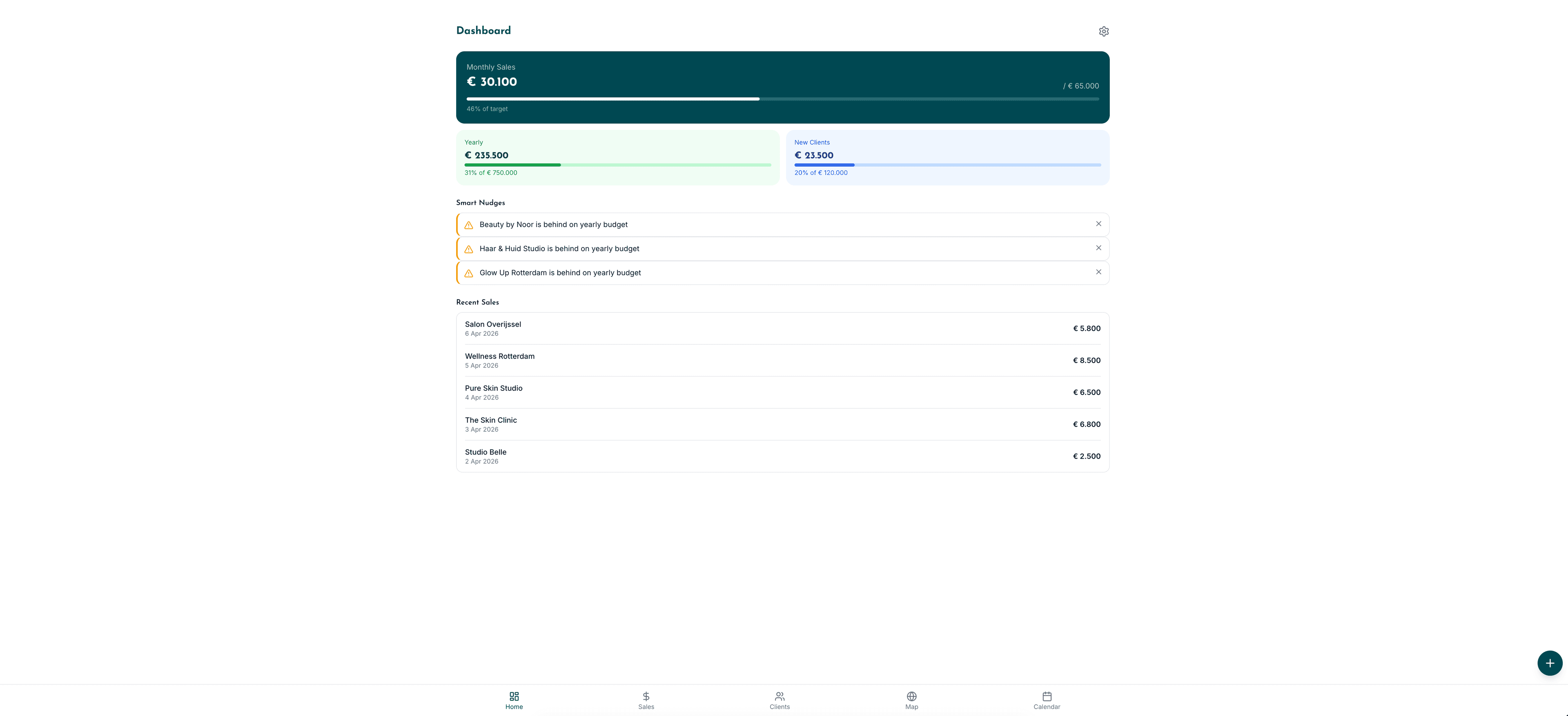1568x716 pixels.
Task: Switch to the Map tab
Action: click(911, 700)
